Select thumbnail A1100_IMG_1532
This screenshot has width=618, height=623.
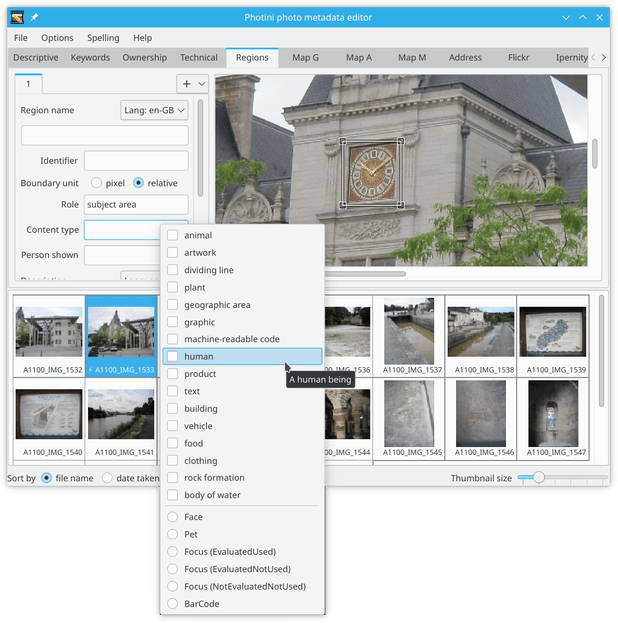49,336
